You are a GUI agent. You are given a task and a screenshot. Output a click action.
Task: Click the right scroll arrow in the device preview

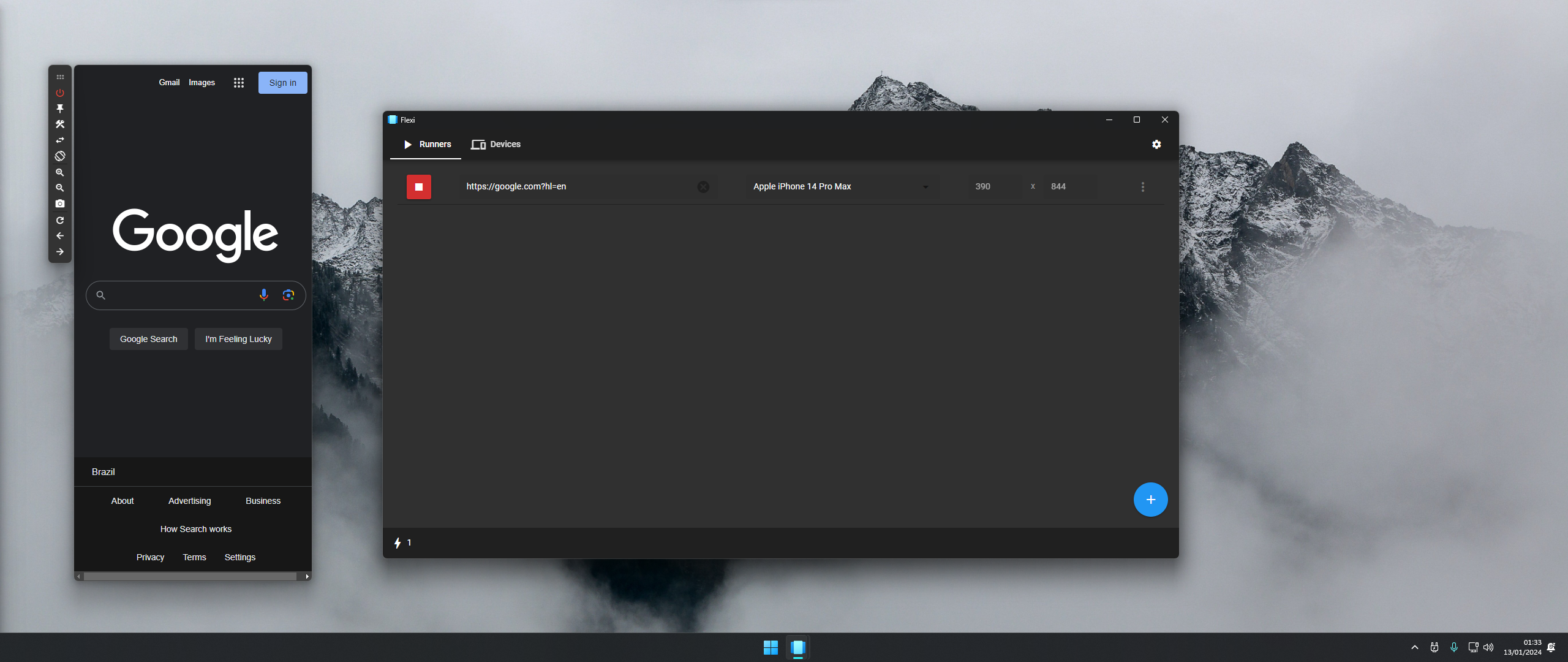pyautogui.click(x=307, y=577)
